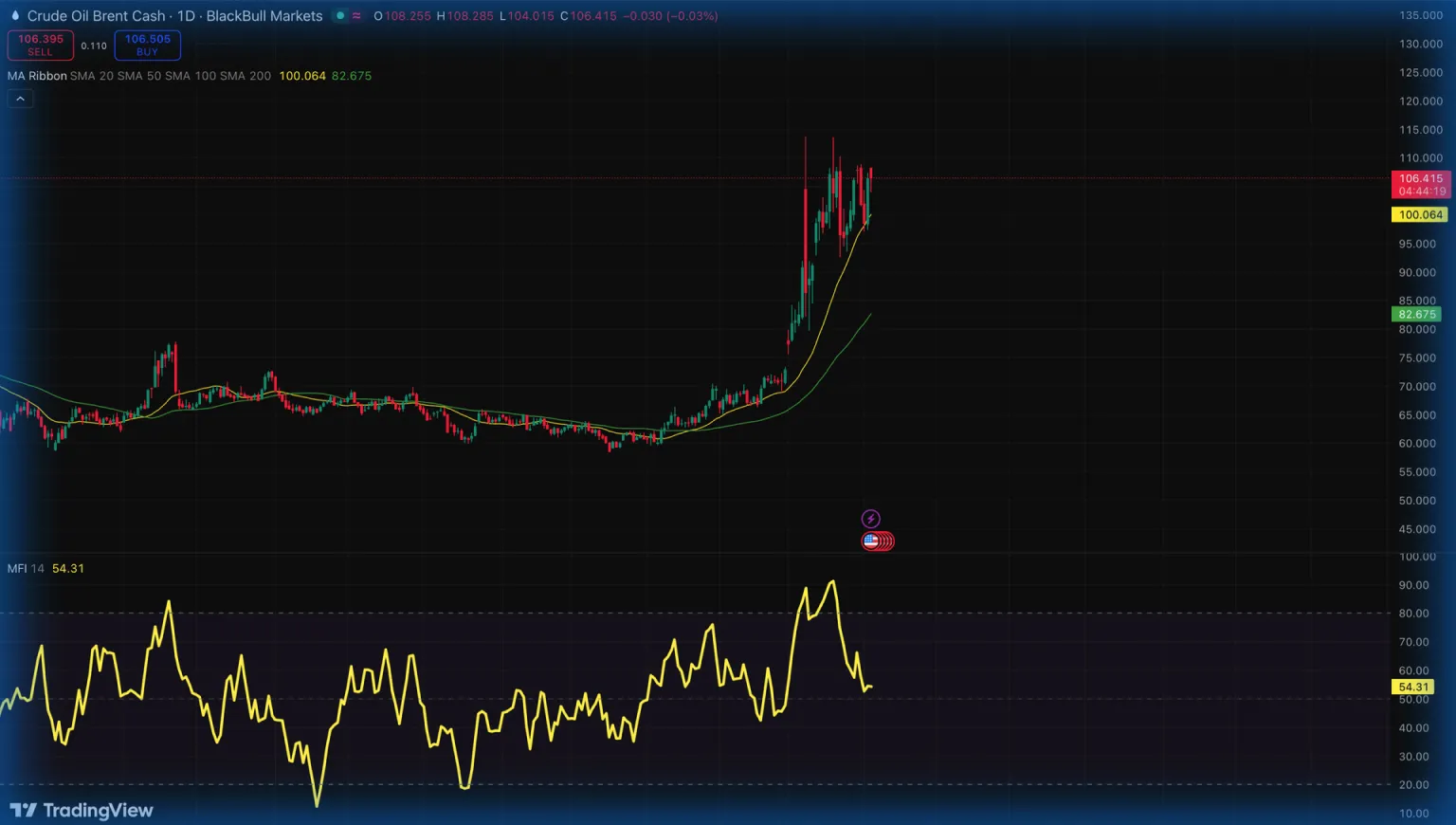The image size is (1456, 825).
Task: Open the TradingView logo
Action: [82, 810]
